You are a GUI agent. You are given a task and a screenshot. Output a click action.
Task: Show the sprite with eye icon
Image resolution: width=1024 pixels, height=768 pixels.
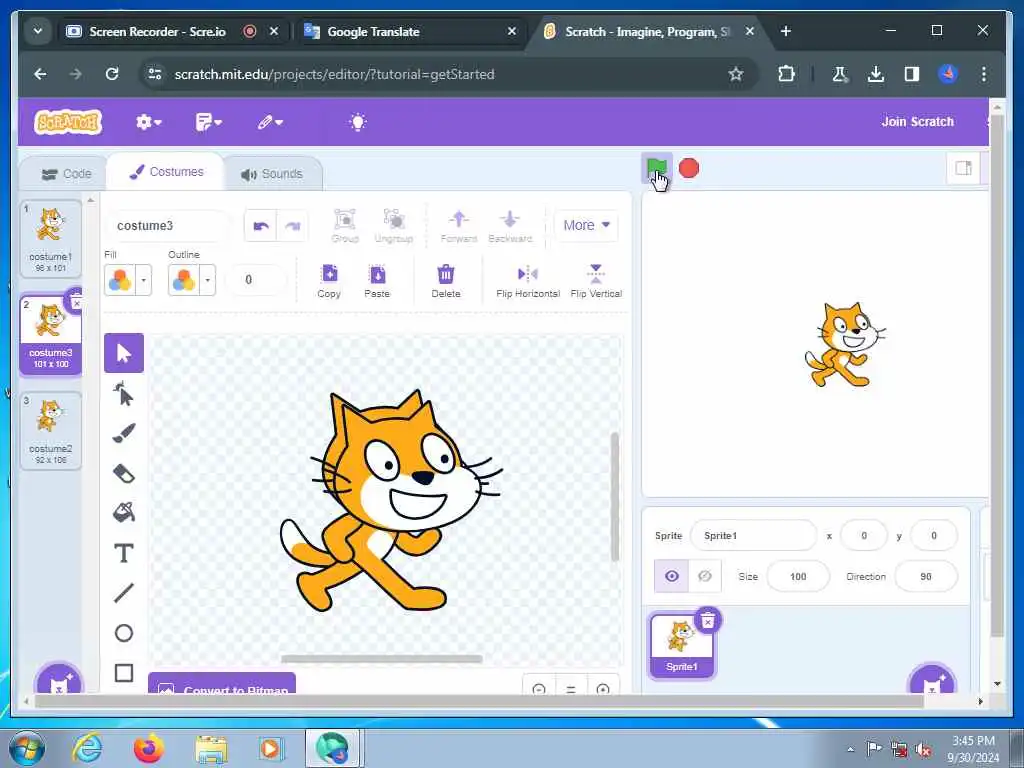coord(671,576)
